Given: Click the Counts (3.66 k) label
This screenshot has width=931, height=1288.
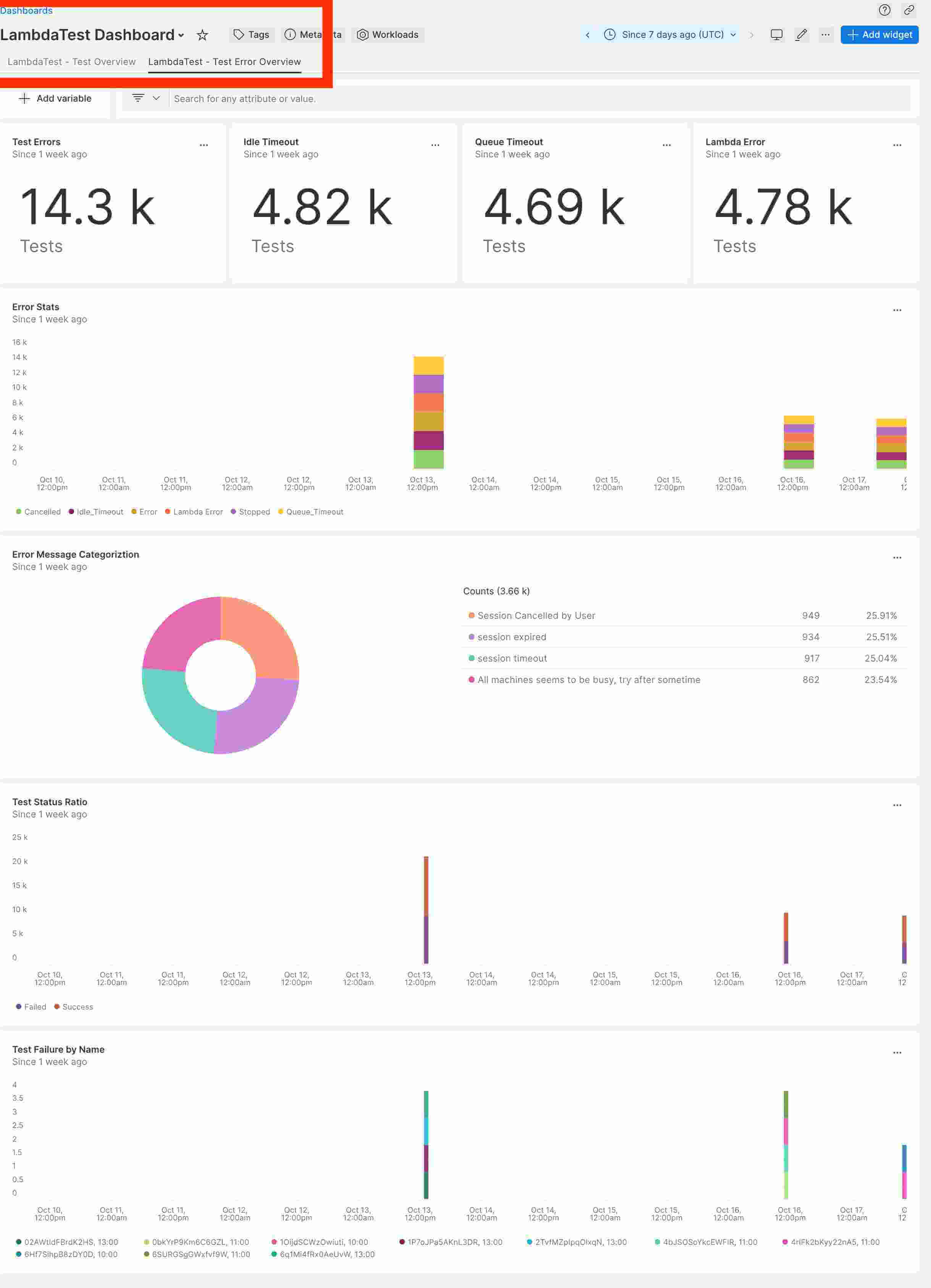Looking at the screenshot, I should point(496,591).
